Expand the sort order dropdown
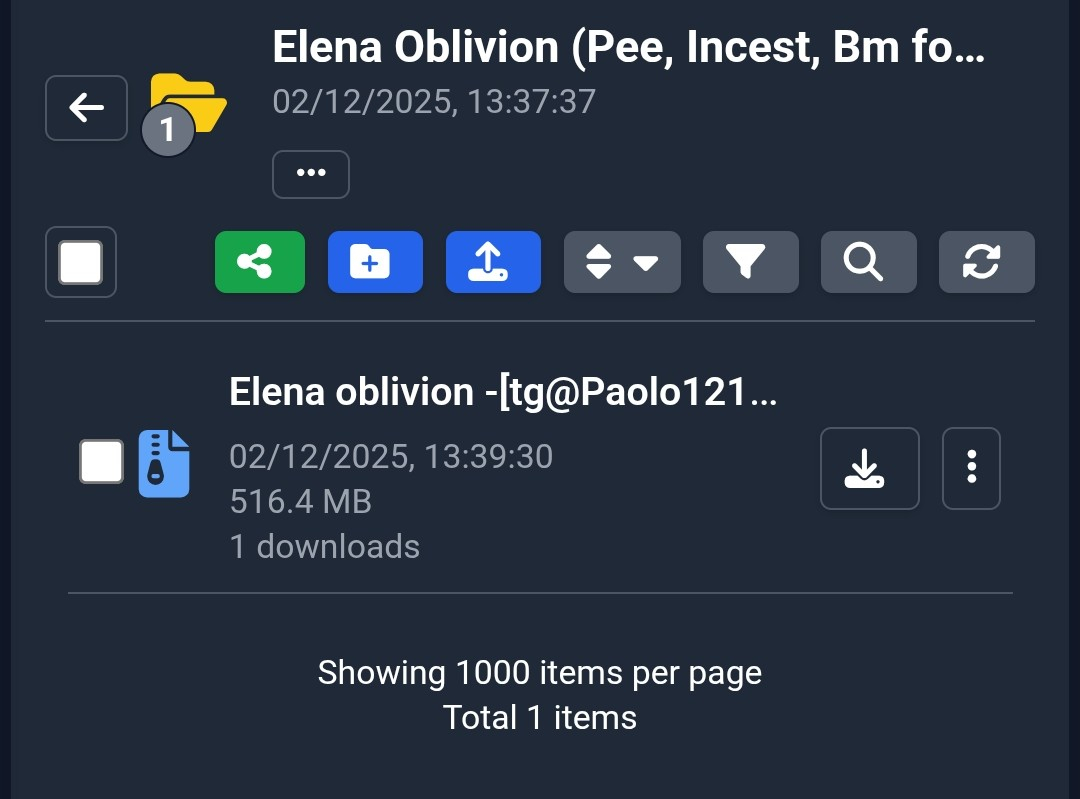The width and height of the screenshot is (1080, 799). tap(622, 262)
